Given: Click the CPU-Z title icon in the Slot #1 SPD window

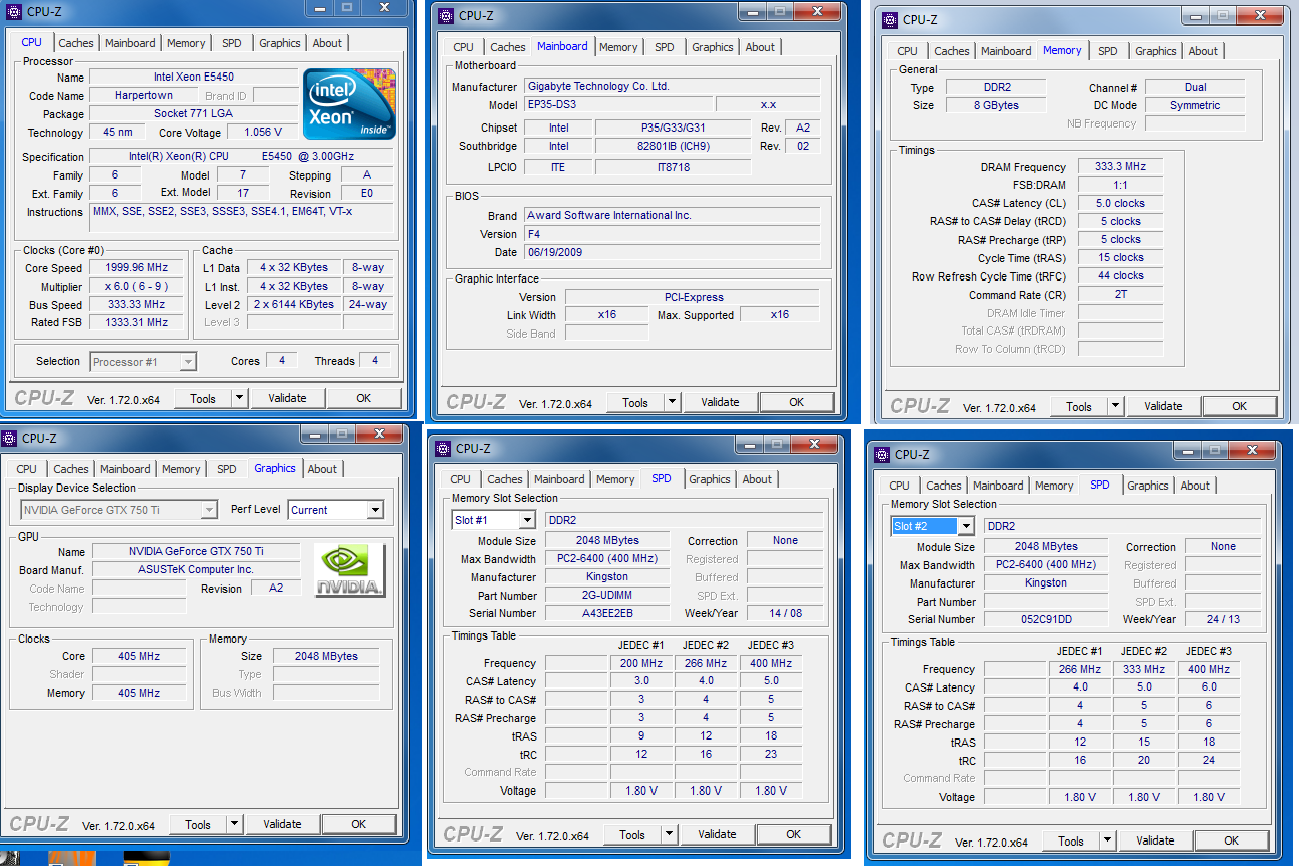Looking at the screenshot, I should coord(444,449).
